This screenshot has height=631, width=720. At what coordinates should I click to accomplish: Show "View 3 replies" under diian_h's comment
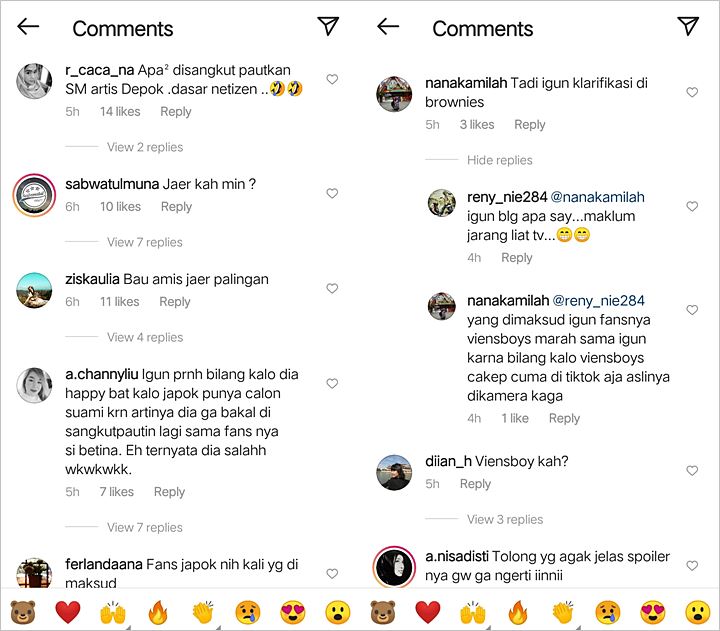505,519
